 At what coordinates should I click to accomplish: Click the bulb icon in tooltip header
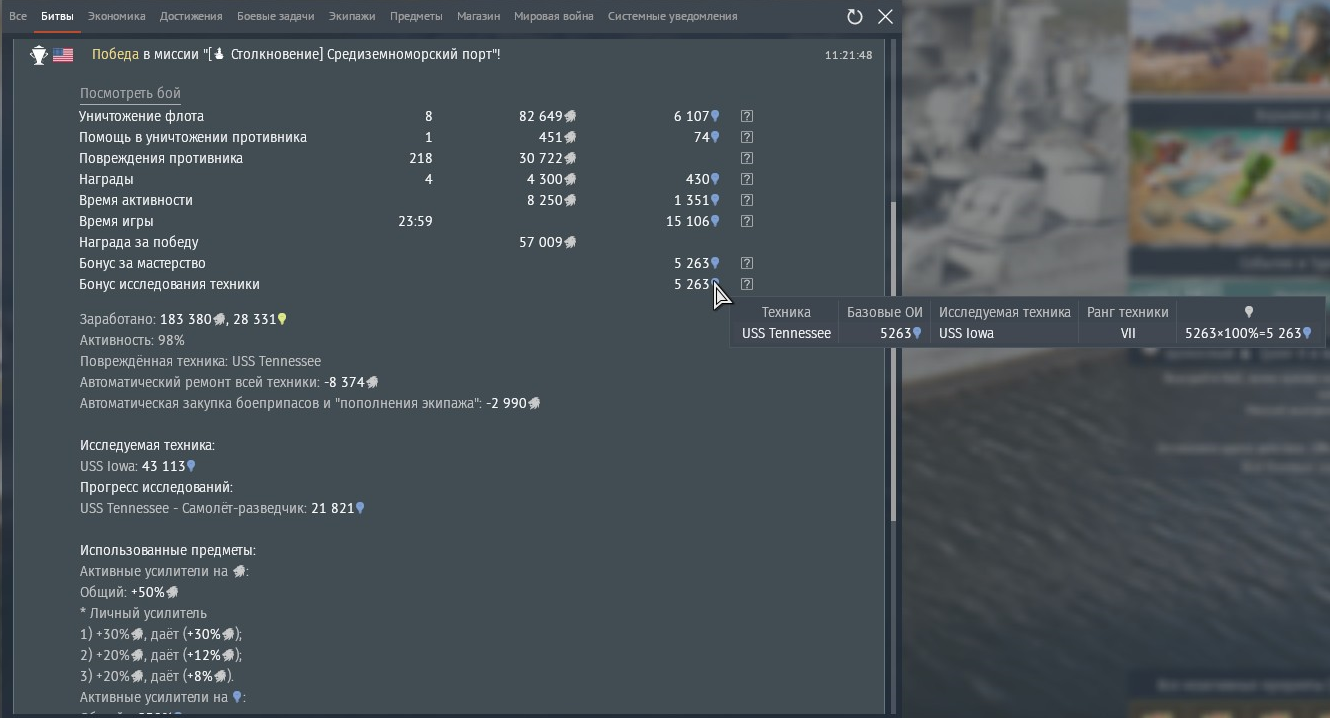pyautogui.click(x=1248, y=312)
